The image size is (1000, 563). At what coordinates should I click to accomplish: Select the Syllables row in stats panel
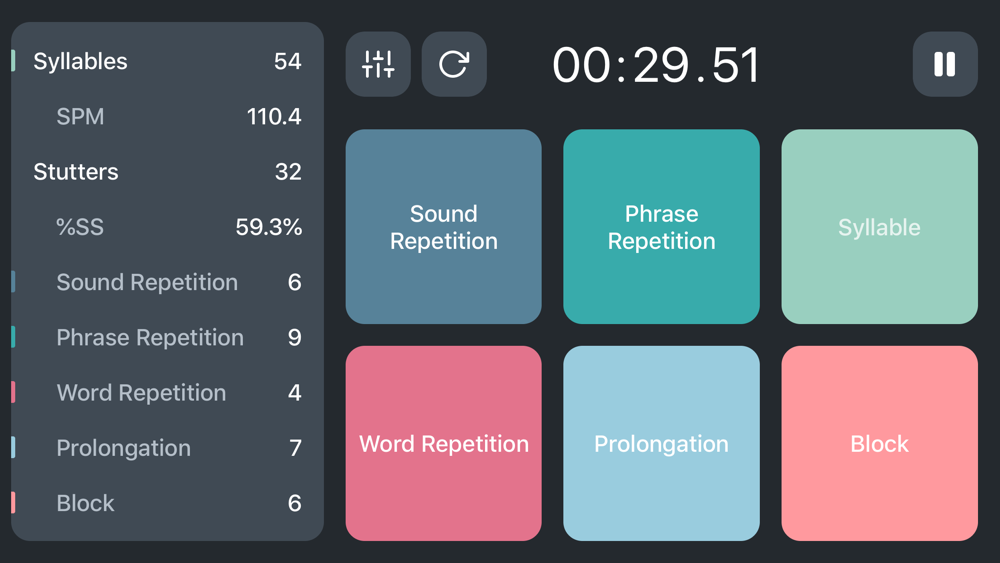click(167, 62)
